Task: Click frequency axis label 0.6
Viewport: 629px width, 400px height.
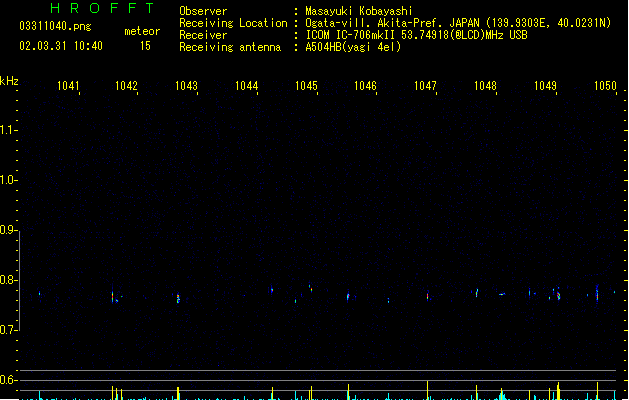Action: click(8, 380)
